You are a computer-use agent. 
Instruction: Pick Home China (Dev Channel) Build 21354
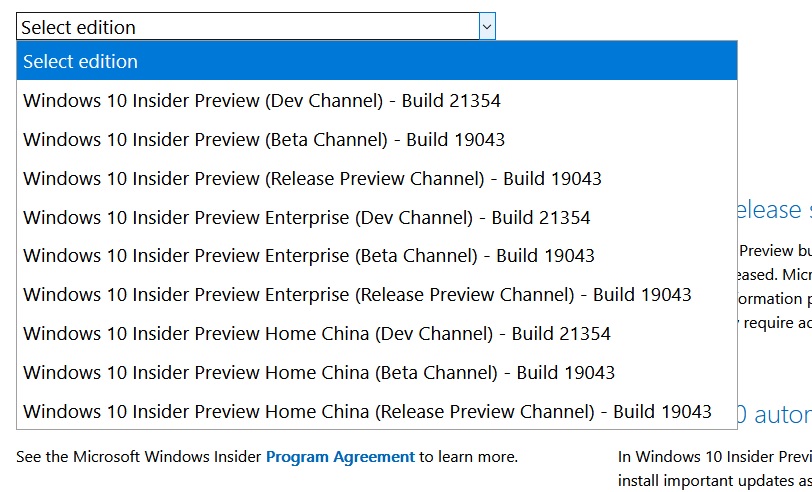click(x=376, y=333)
